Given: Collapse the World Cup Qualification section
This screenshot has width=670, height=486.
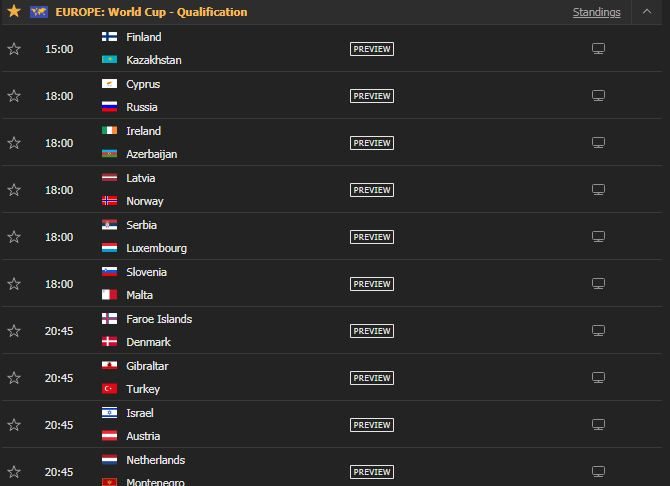Looking at the screenshot, I should pos(647,12).
